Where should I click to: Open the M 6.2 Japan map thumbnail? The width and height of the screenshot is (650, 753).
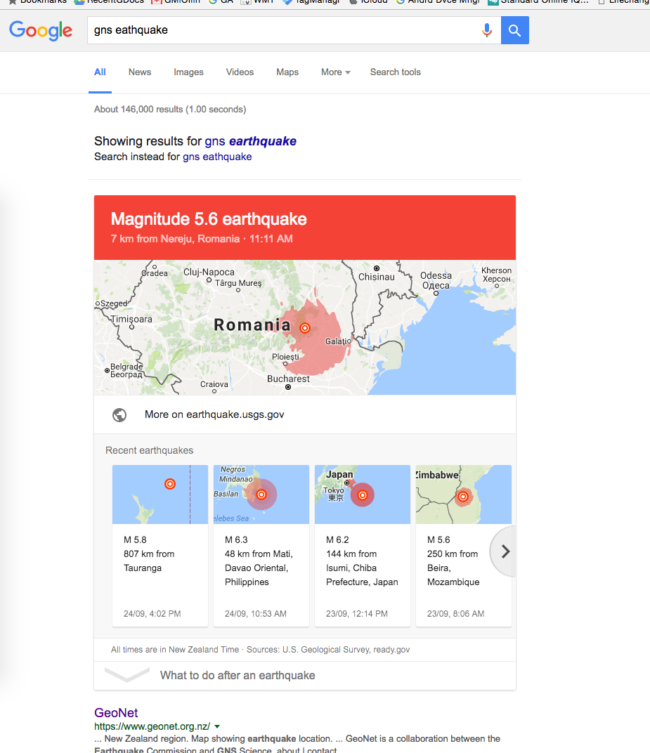[x=362, y=494]
